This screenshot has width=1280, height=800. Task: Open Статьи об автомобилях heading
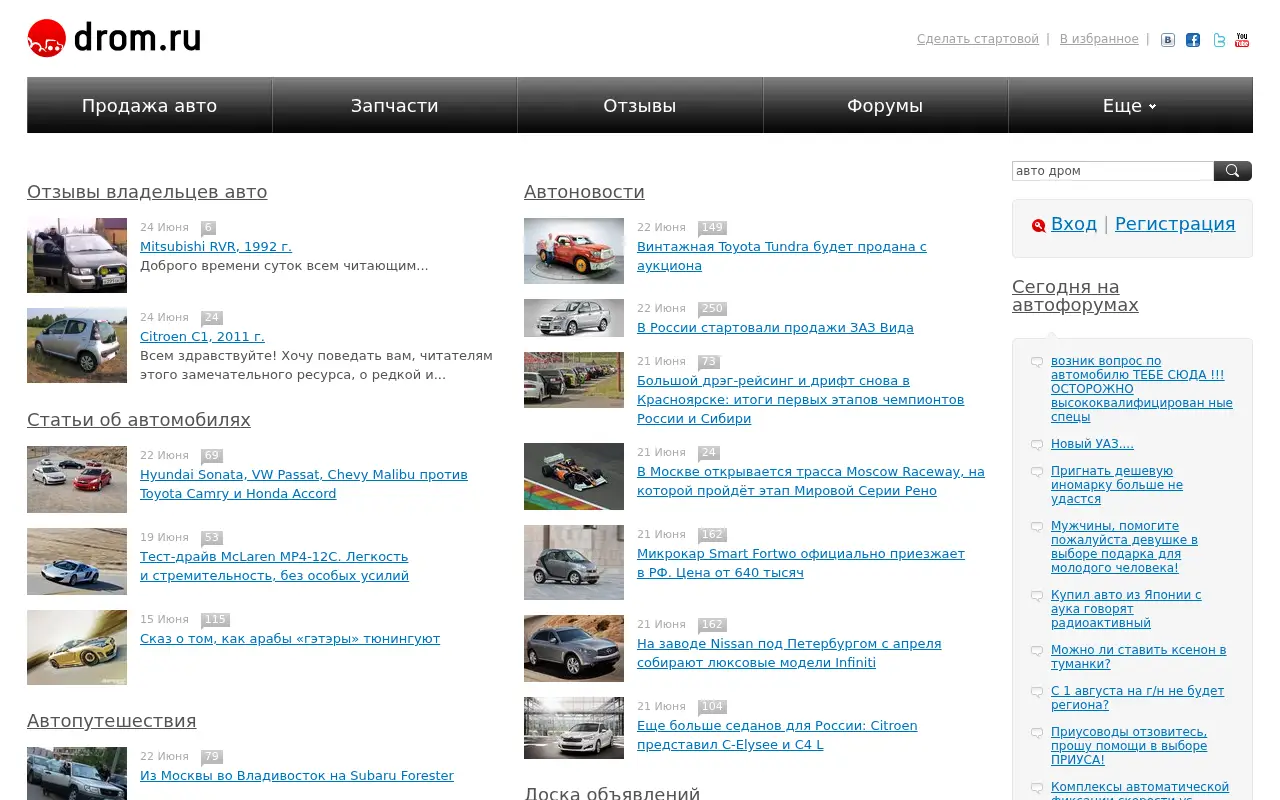click(x=139, y=420)
